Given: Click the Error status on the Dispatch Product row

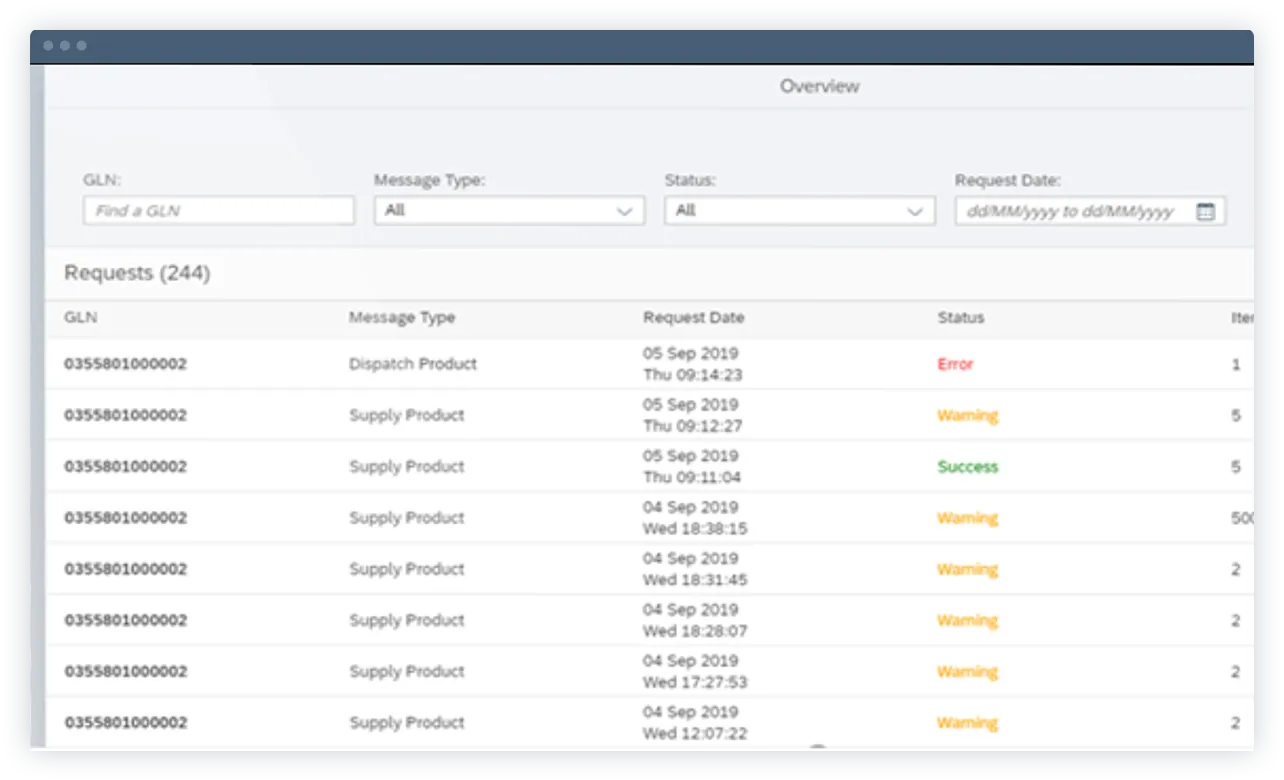Looking at the screenshot, I should [x=954, y=364].
